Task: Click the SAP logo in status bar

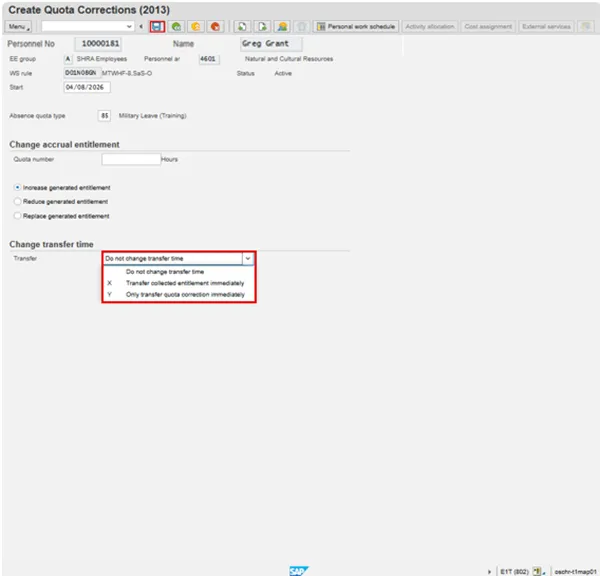Action: coord(298,570)
